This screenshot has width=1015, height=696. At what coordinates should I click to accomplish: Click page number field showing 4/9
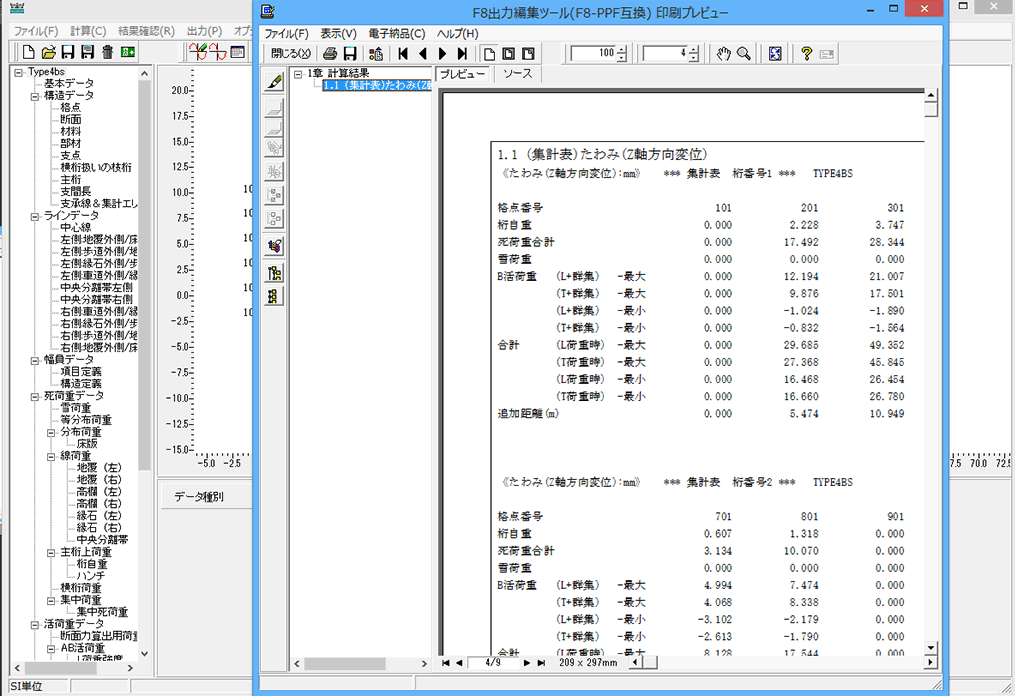pyautogui.click(x=493, y=662)
